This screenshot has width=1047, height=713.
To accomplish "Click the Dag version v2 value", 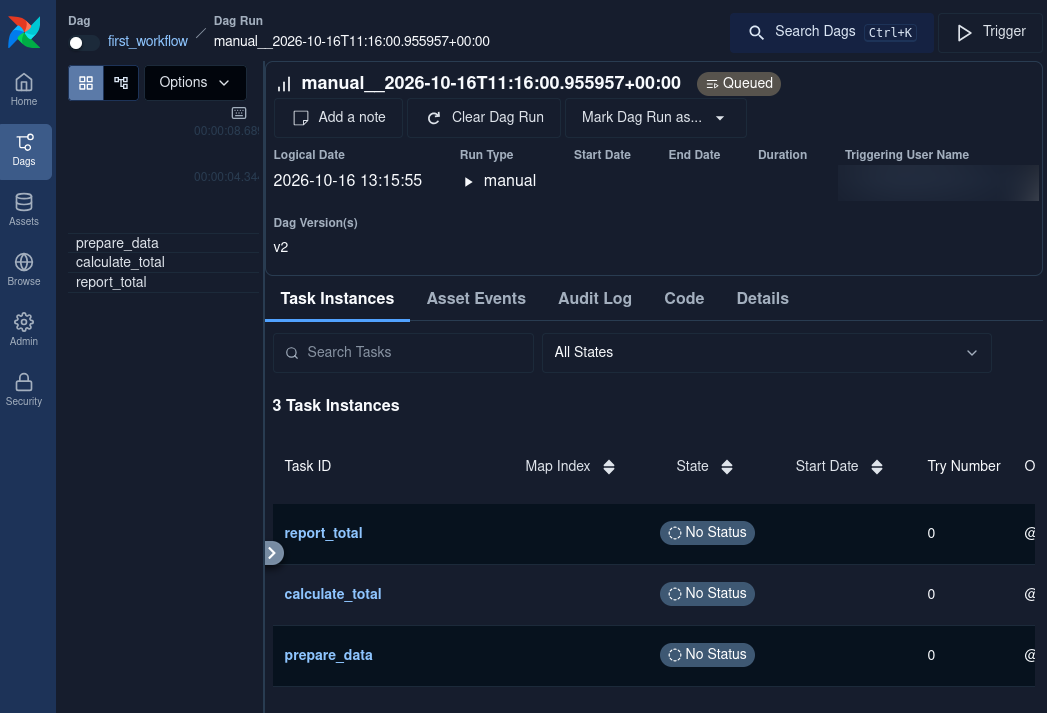I will click(x=281, y=247).
